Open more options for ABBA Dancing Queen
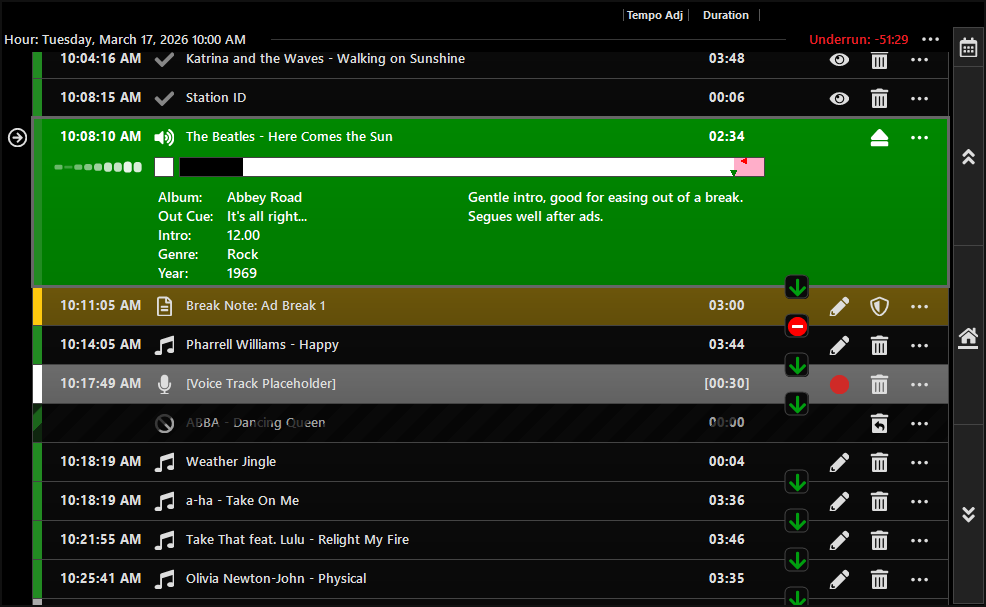Viewport: 986px width, 607px height. 919,423
